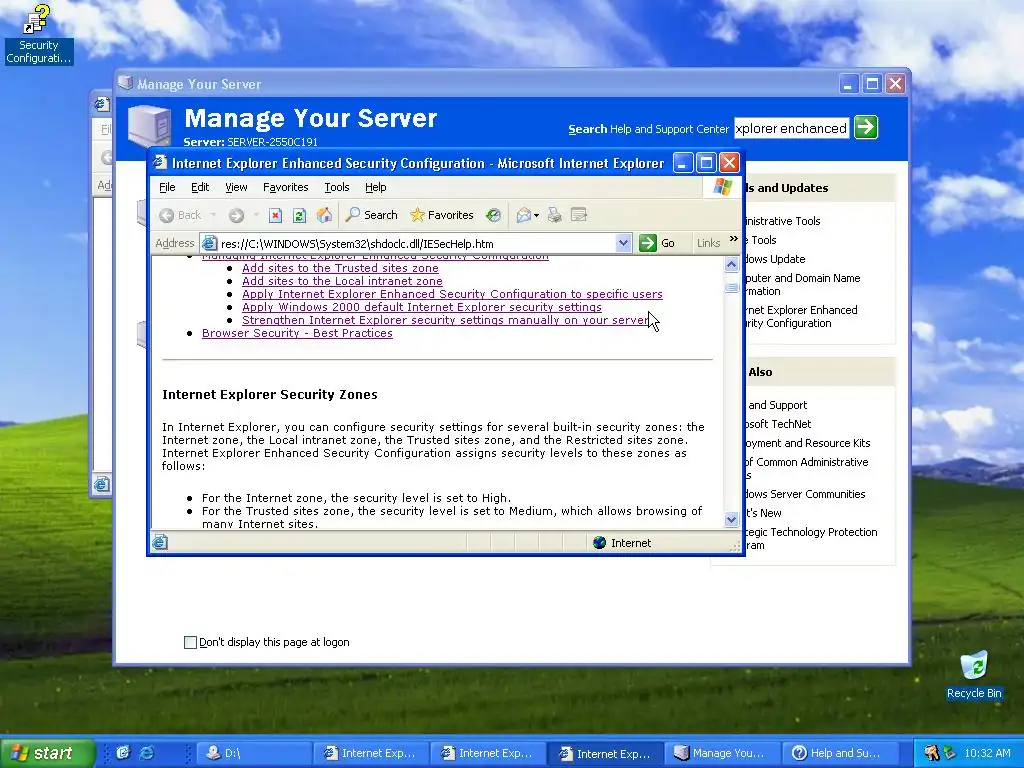This screenshot has height=768, width=1024.
Task: Open 'What's New' link in See Also
Action: pyautogui.click(x=763, y=513)
